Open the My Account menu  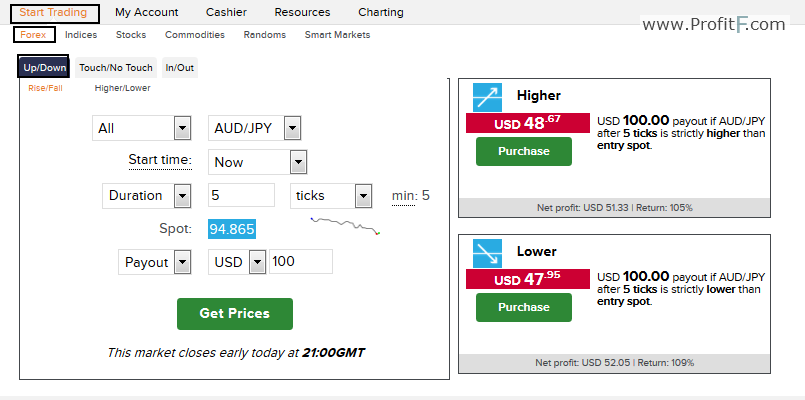(146, 12)
